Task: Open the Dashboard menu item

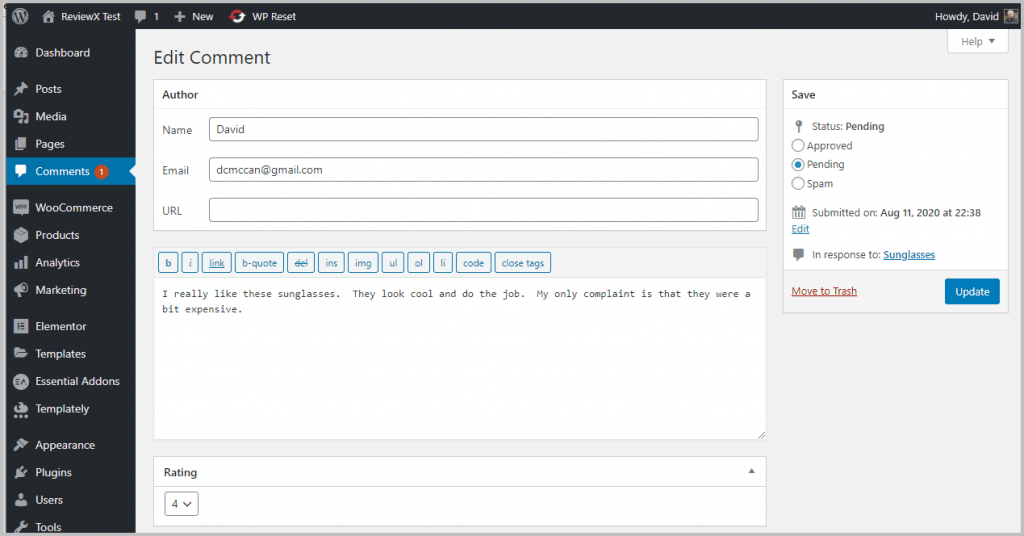Action: click(x=71, y=53)
